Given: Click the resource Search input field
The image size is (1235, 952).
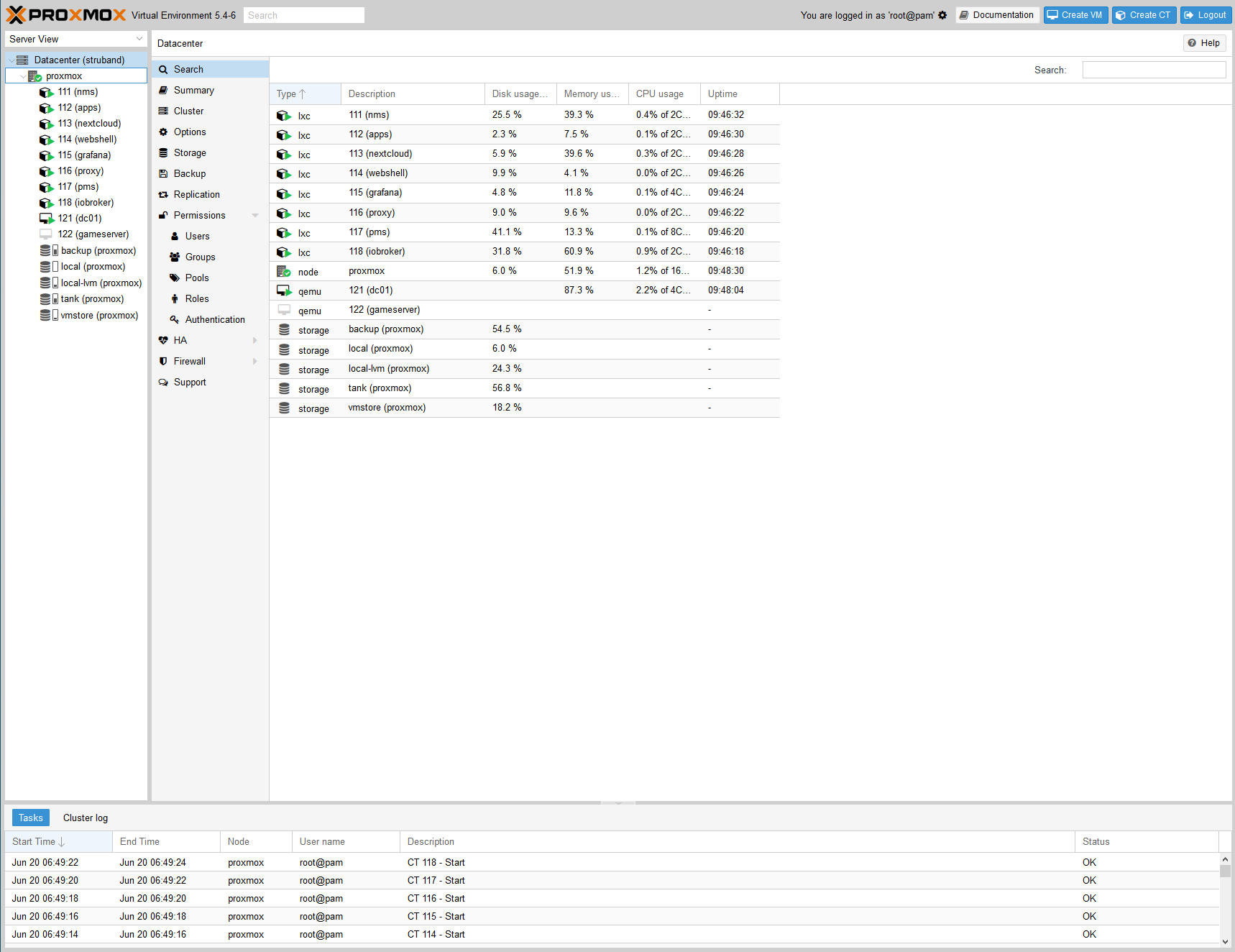Looking at the screenshot, I should (x=1153, y=70).
